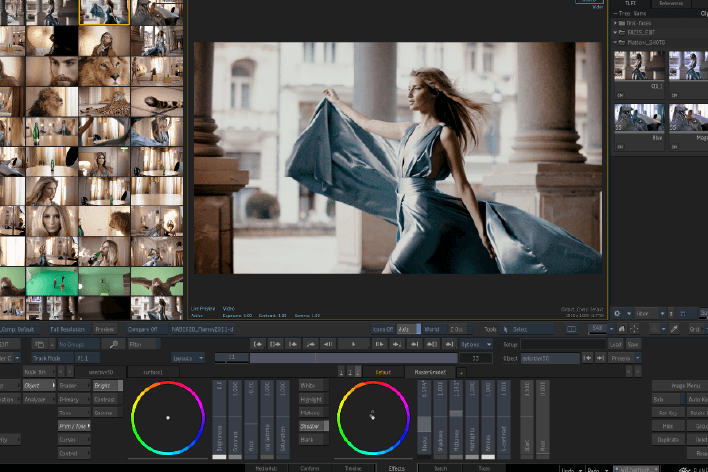Go to the next keyframe
Screen dimensions: 708x472
396,344
